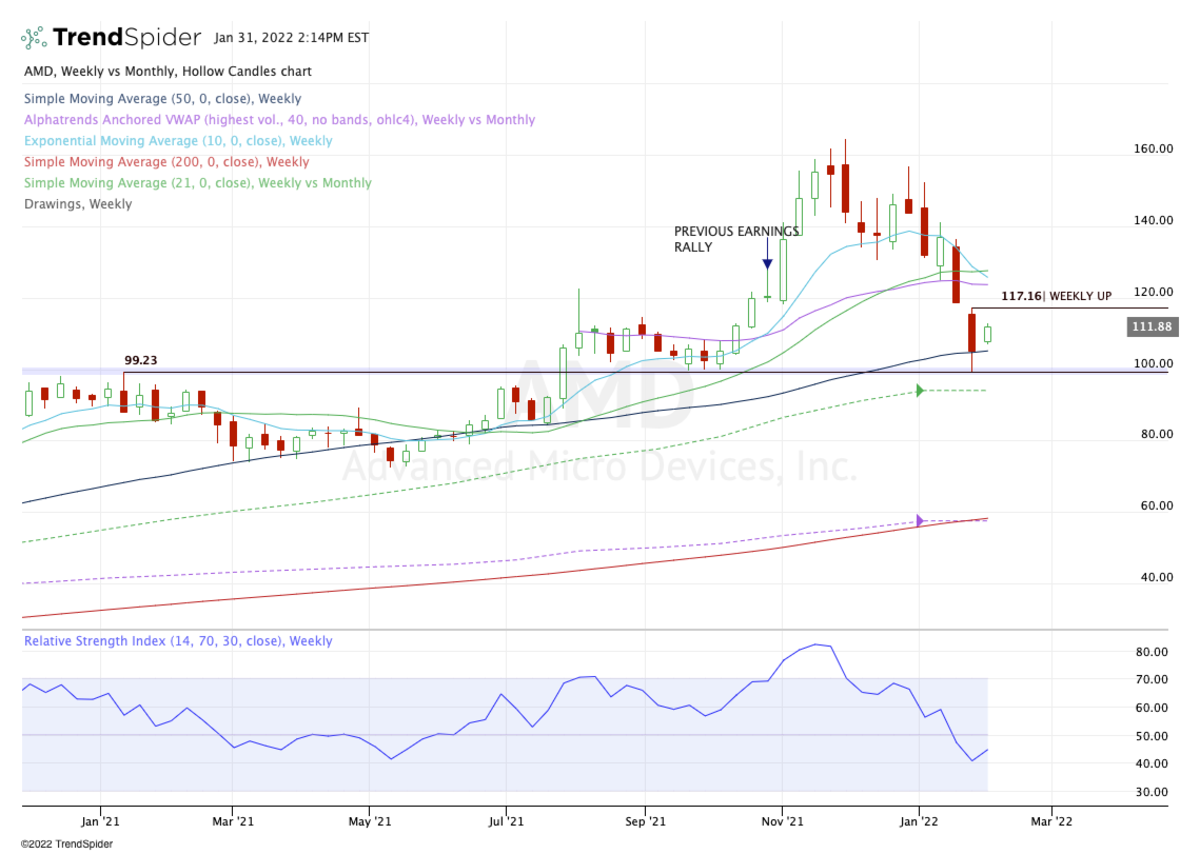This screenshot has height=854, width=1200.
Task: Click the 120.00 price axis label
Action: pos(1153,292)
